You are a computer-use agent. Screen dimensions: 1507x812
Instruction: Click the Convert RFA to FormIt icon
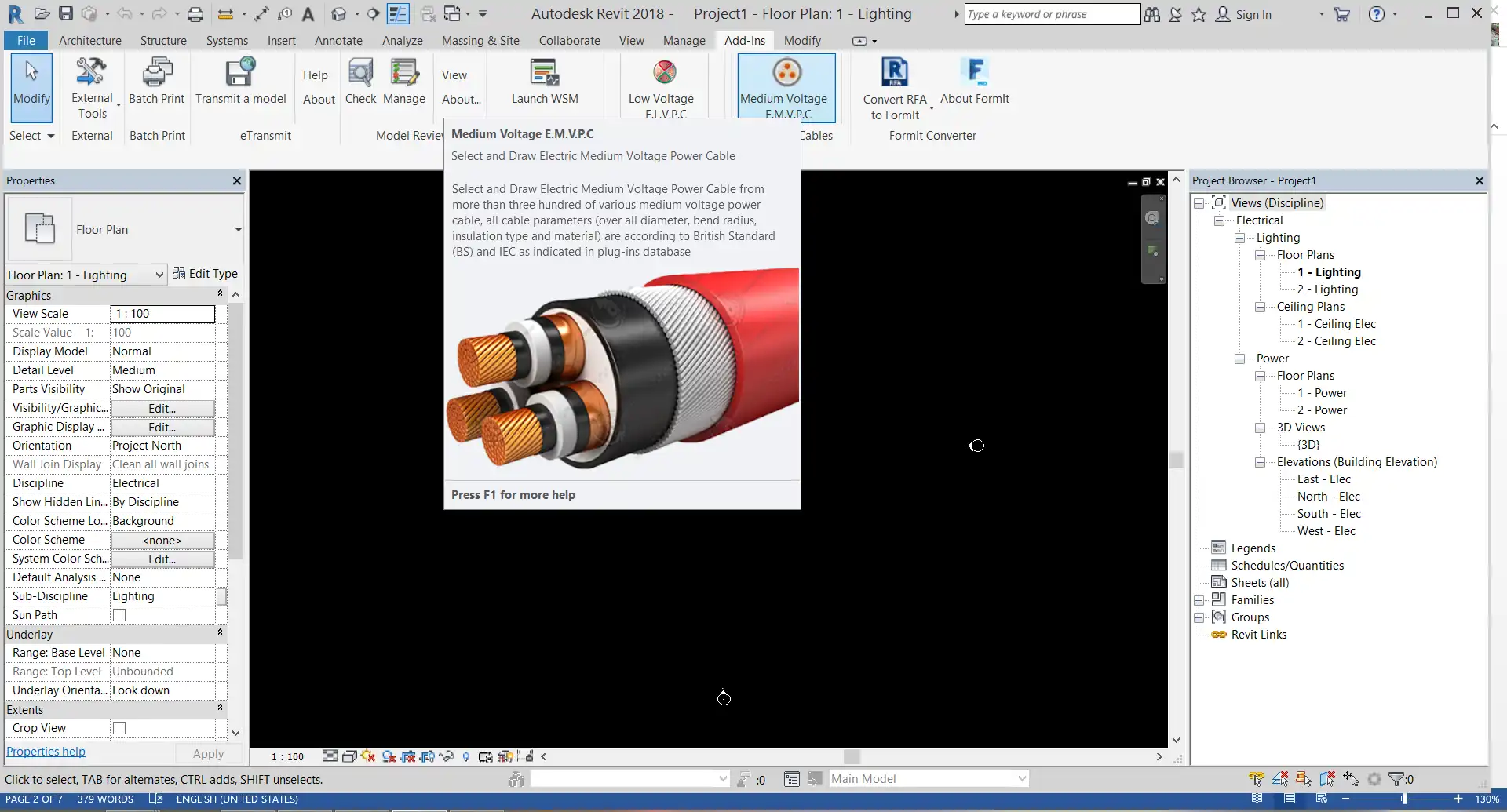894,75
